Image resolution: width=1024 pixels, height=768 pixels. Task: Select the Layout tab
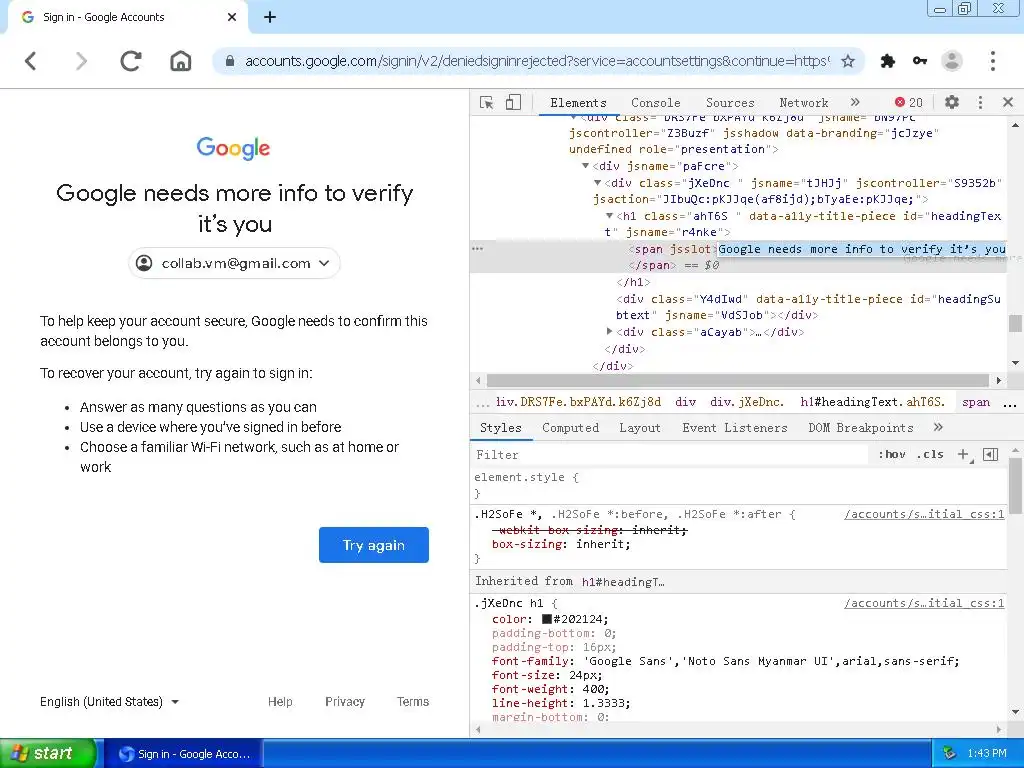click(639, 428)
